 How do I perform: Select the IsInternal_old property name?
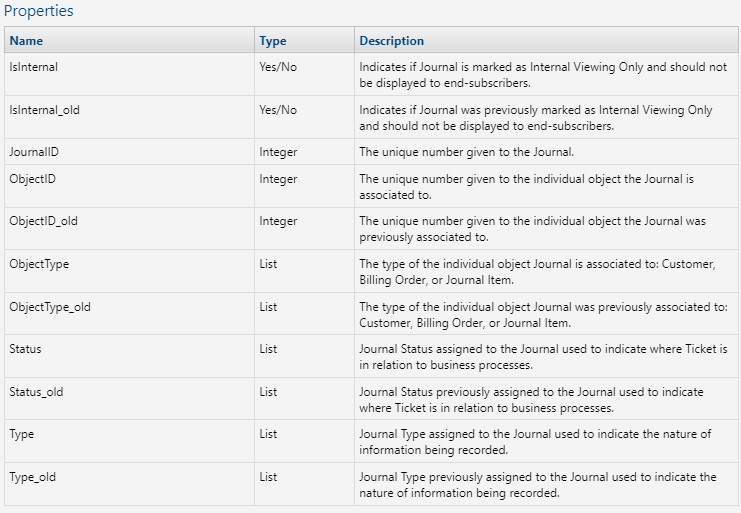coord(44,110)
